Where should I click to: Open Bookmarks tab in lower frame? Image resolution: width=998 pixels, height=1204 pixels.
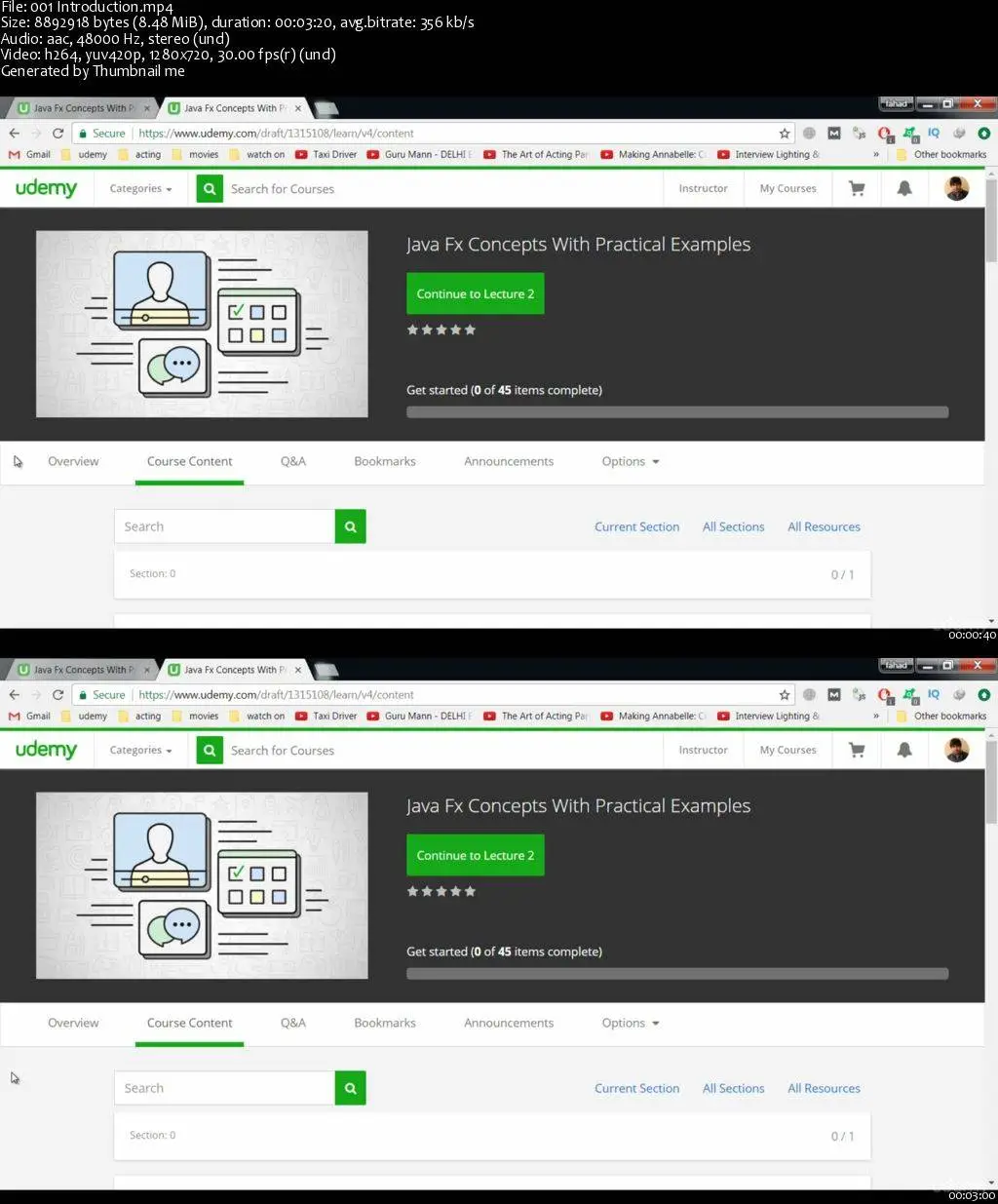coord(385,1024)
